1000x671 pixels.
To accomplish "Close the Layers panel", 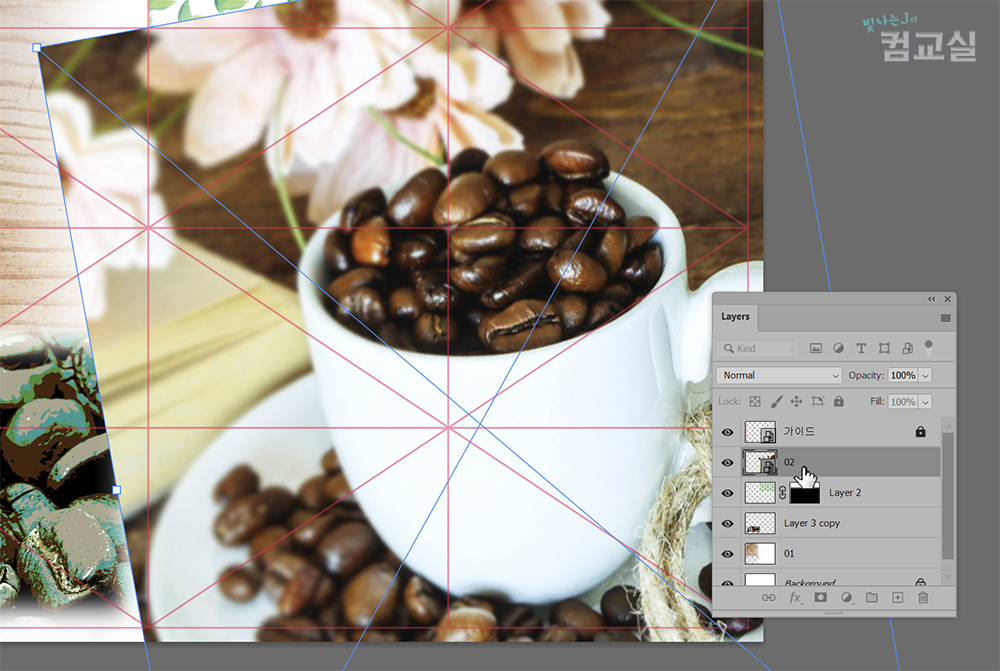I will pos(948,299).
